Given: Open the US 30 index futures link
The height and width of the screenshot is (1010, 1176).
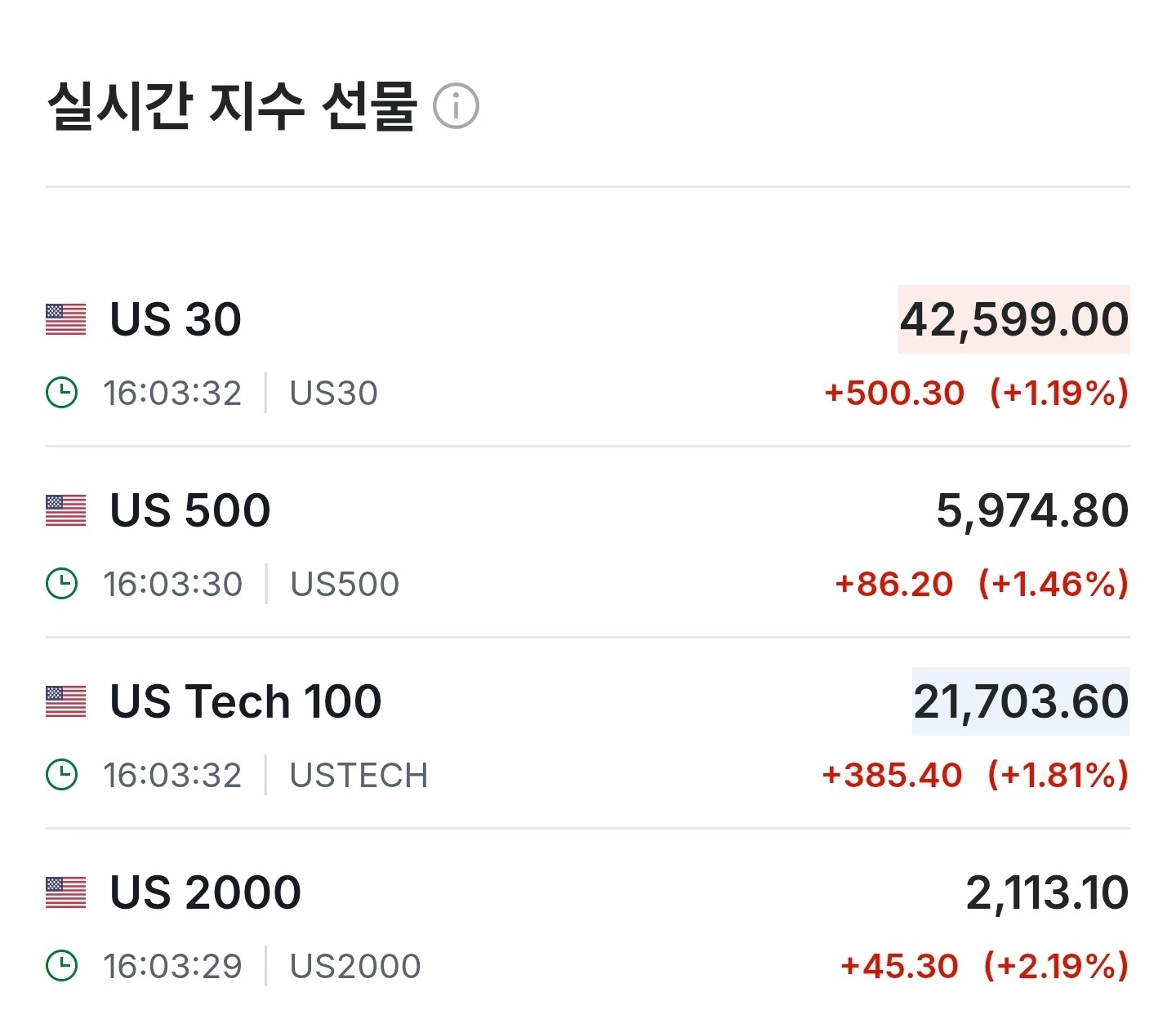Looking at the screenshot, I should coord(176,319).
